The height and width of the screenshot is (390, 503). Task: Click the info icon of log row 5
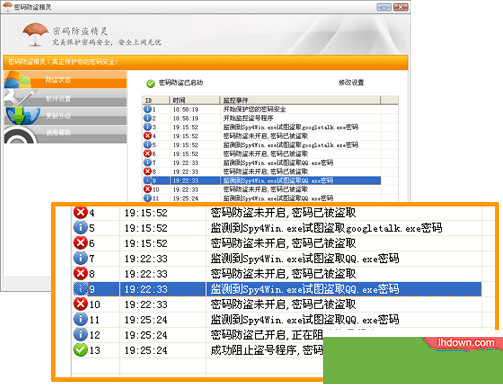pyautogui.click(x=147, y=145)
